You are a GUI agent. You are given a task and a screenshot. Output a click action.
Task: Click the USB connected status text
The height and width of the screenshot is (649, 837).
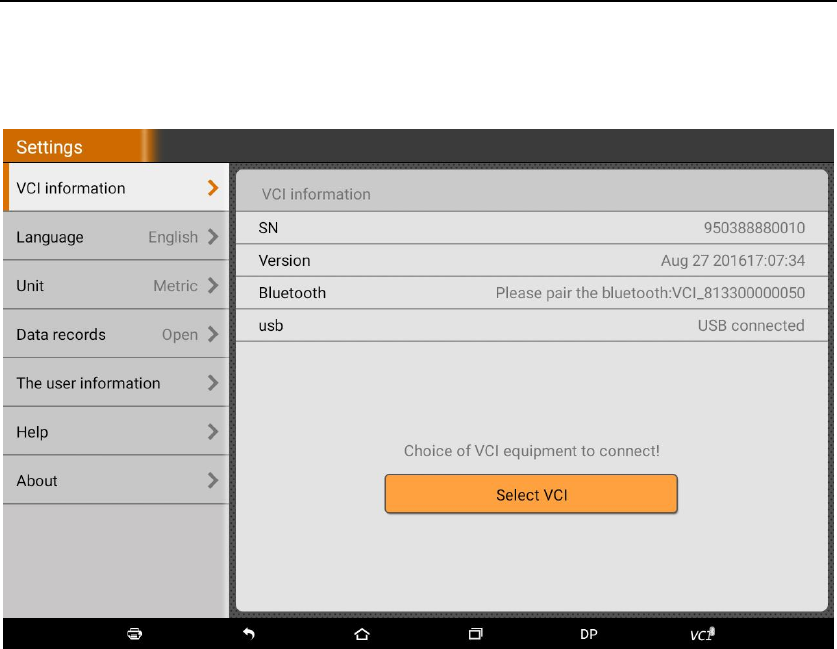pyautogui.click(x=751, y=326)
